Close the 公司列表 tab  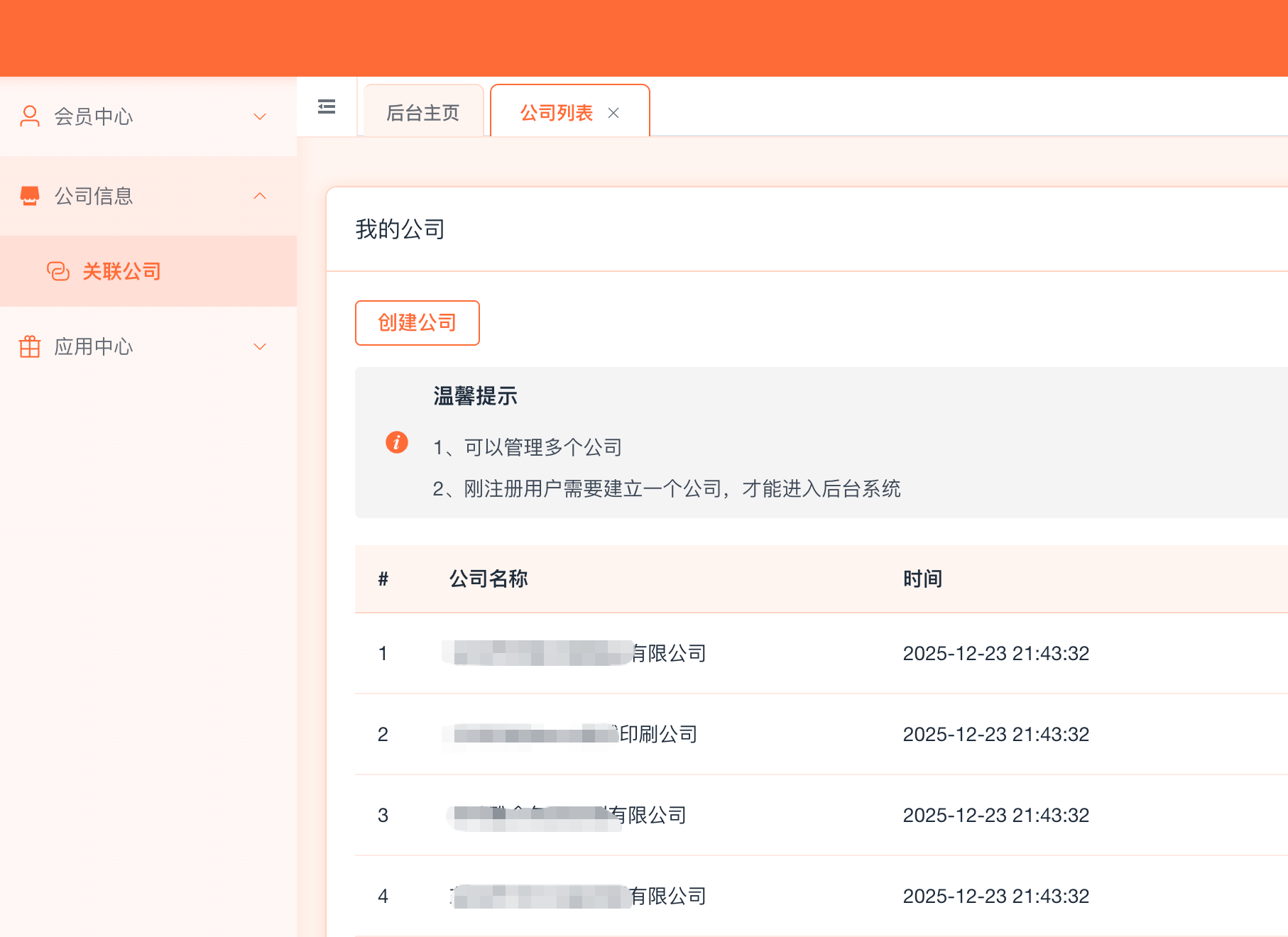coord(613,113)
